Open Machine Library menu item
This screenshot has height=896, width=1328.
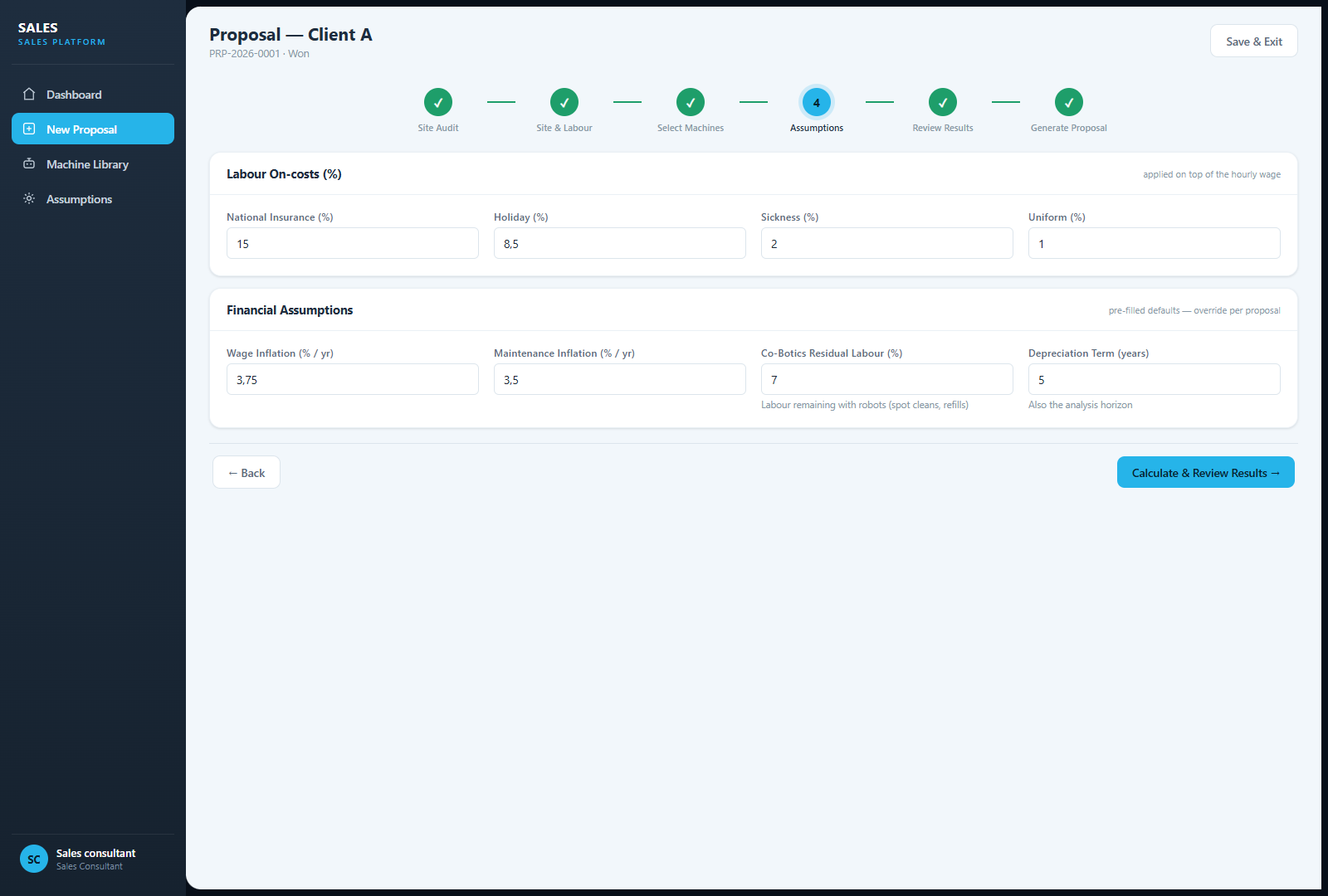pyautogui.click(x=93, y=164)
